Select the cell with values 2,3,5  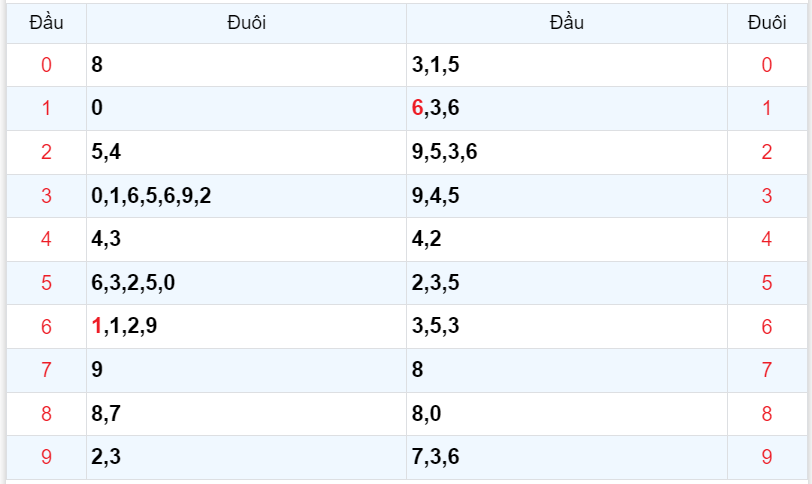pyautogui.click(x=435, y=283)
